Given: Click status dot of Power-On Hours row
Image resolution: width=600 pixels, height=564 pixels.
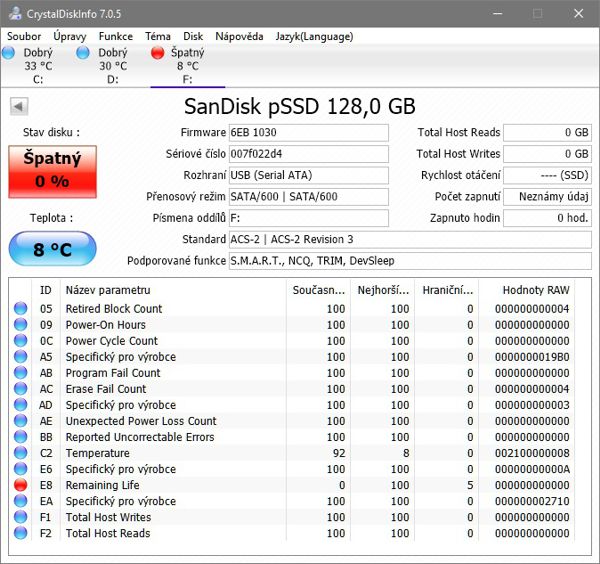Looking at the screenshot, I should (21, 324).
